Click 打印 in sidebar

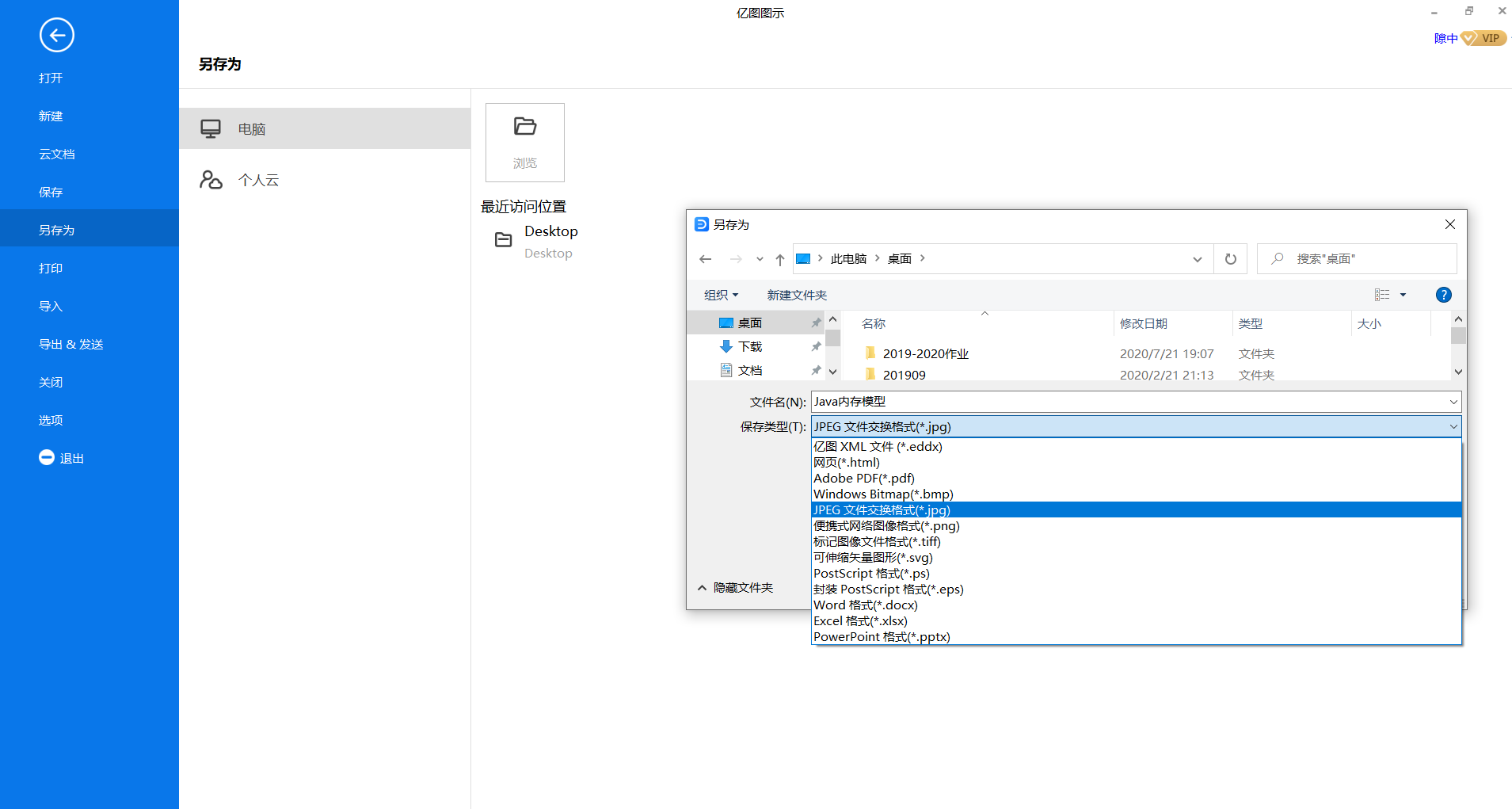pyautogui.click(x=90, y=268)
